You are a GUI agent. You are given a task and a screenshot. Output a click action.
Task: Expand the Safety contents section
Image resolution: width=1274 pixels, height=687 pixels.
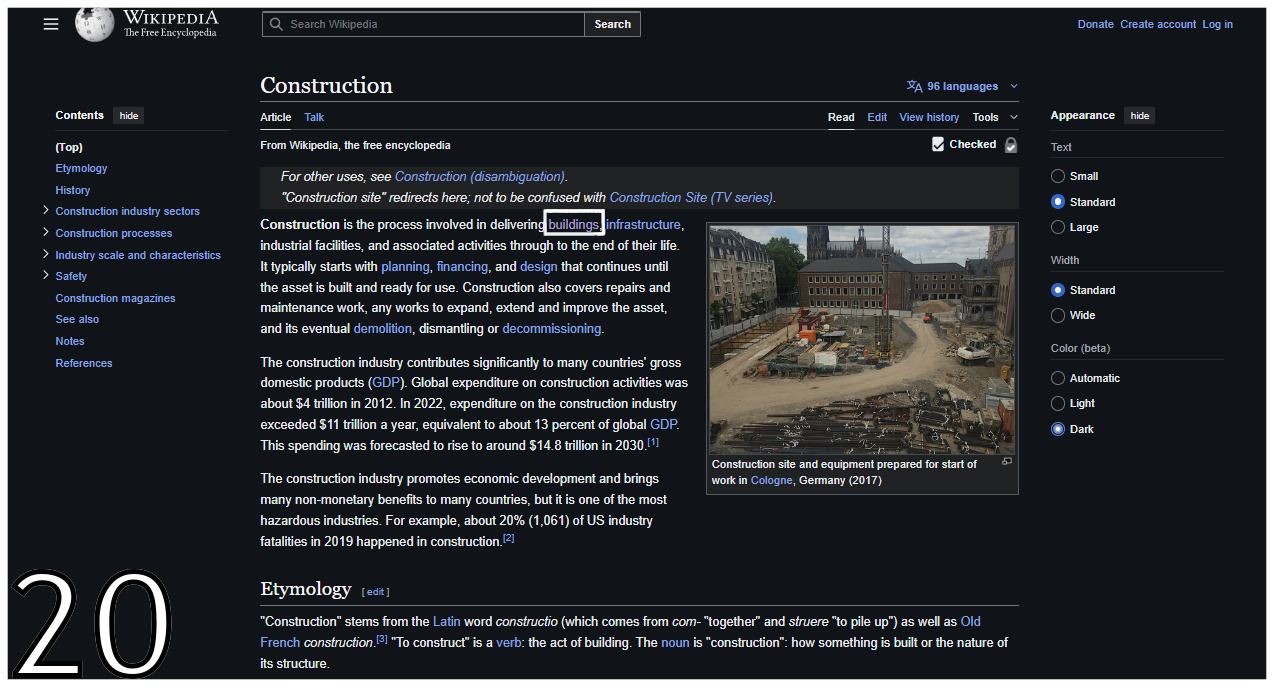(x=46, y=275)
